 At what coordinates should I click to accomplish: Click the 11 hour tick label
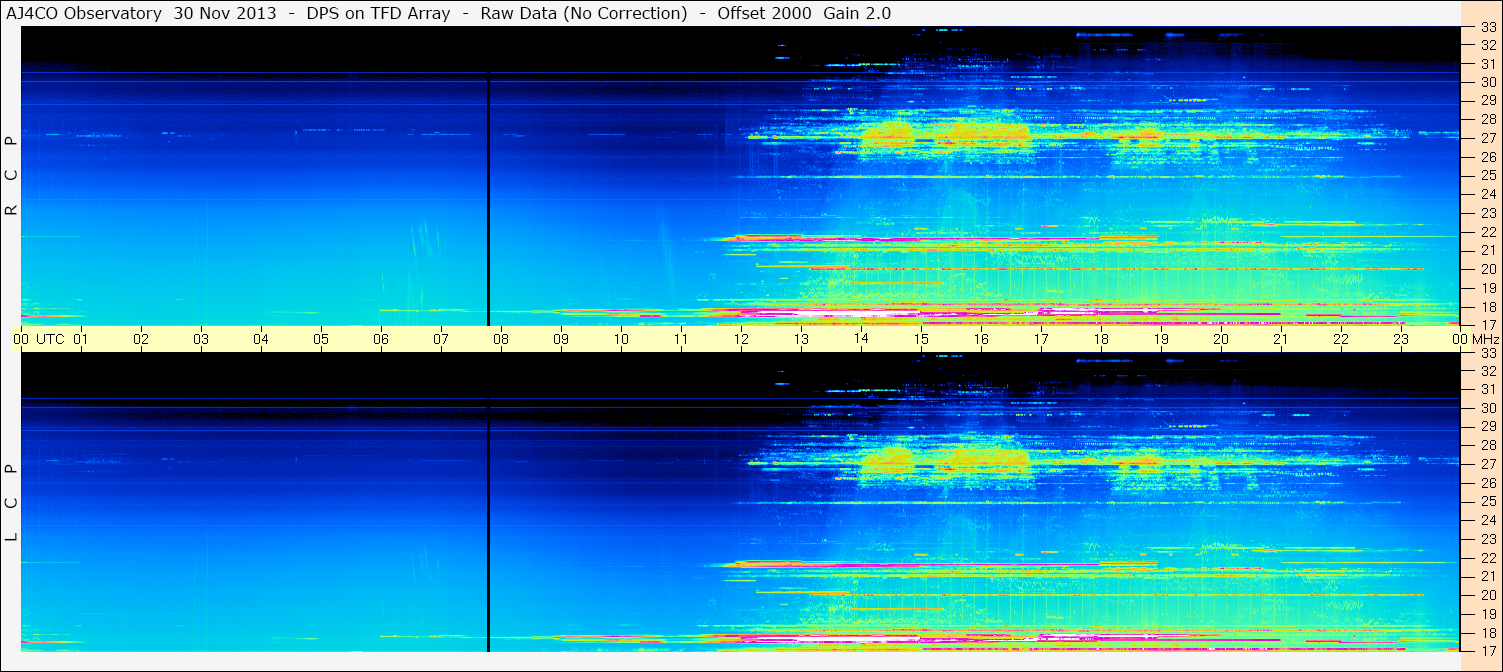tap(681, 339)
